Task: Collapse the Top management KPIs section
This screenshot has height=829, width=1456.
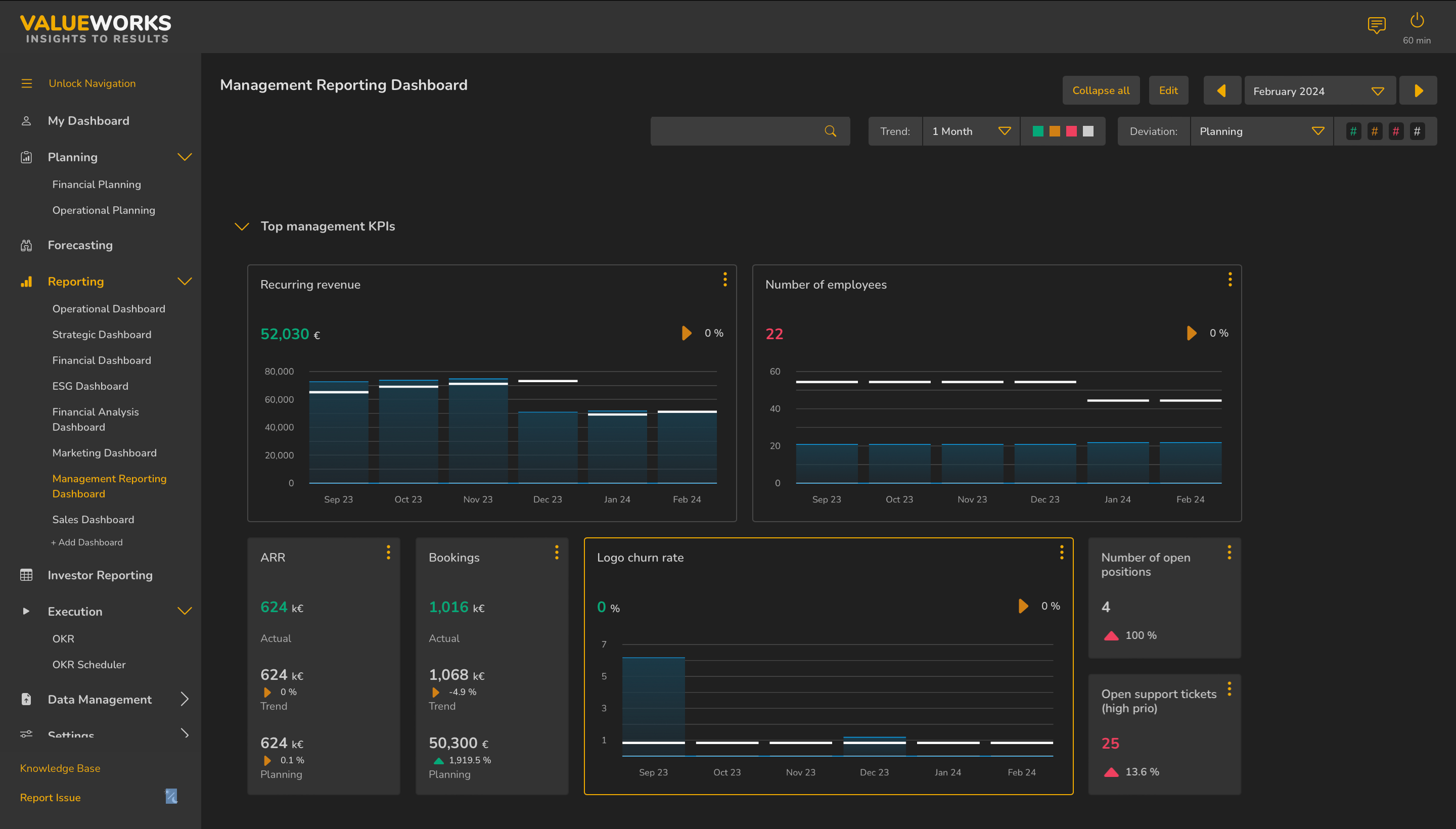Action: click(242, 226)
